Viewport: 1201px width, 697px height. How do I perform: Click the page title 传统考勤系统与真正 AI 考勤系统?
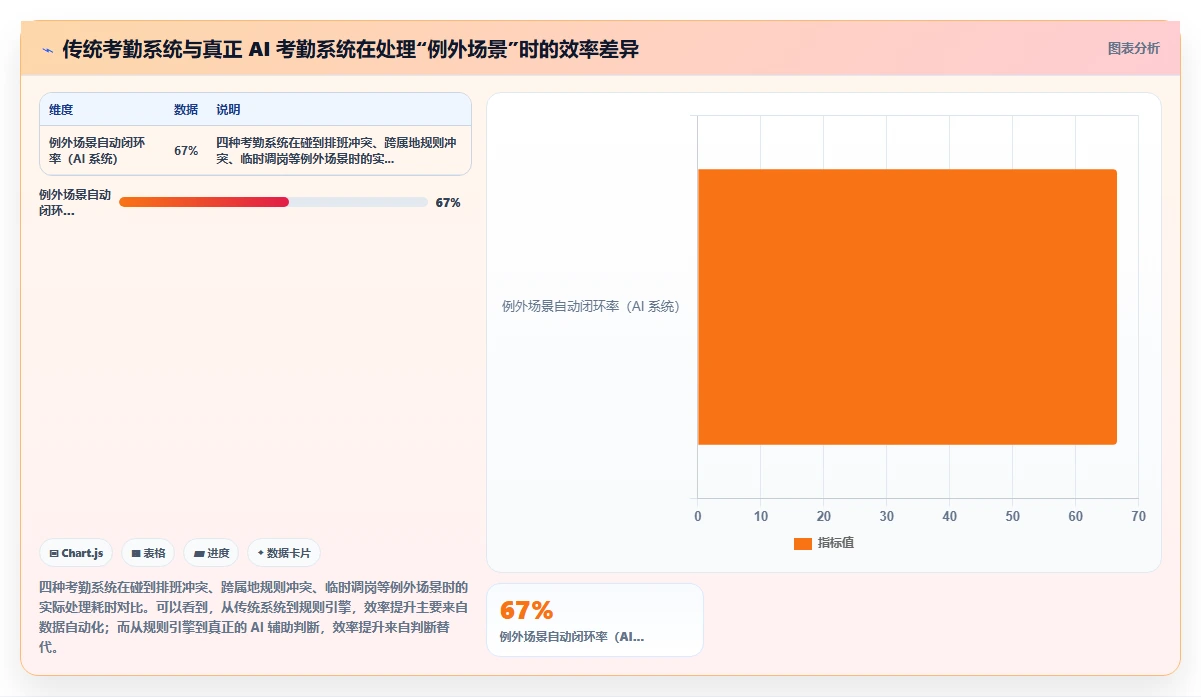(351, 49)
